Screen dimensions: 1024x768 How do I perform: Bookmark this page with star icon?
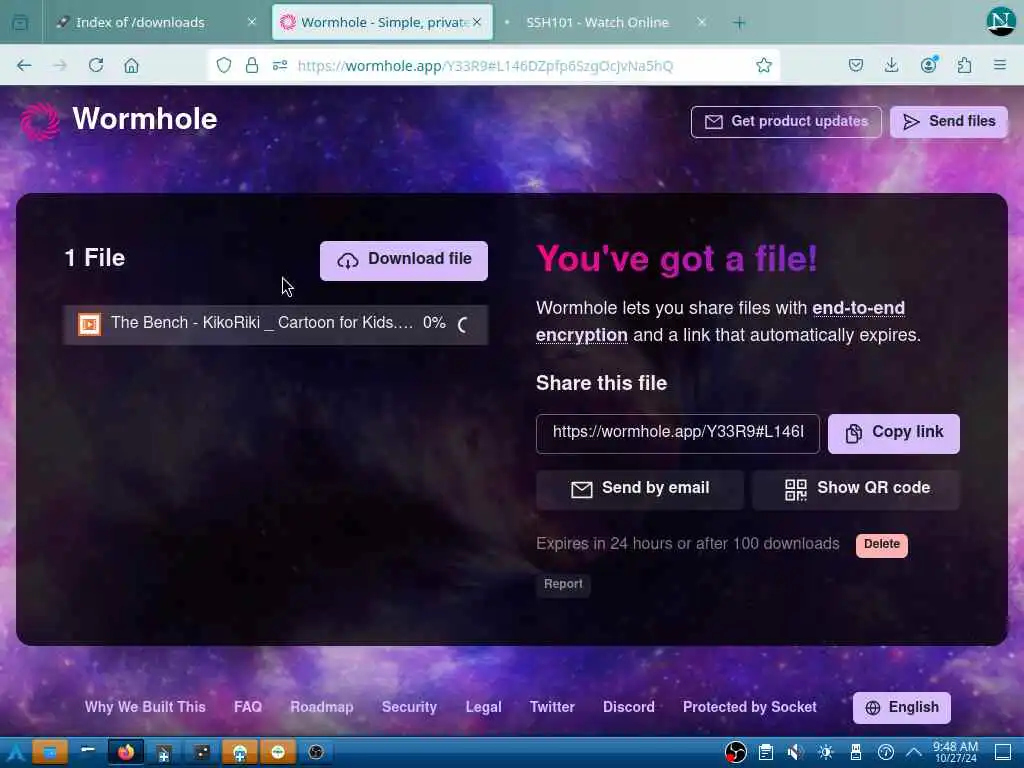click(763, 65)
